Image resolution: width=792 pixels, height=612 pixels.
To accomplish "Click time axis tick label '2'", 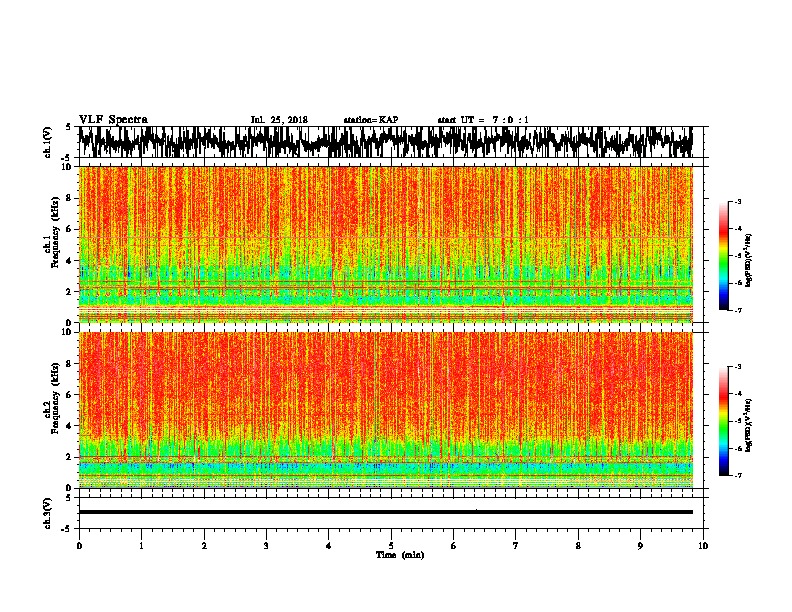I will tap(204, 546).
